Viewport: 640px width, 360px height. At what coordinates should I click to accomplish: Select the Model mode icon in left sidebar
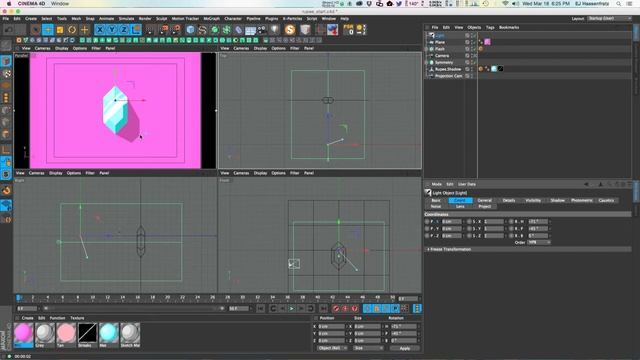[x=6, y=61]
